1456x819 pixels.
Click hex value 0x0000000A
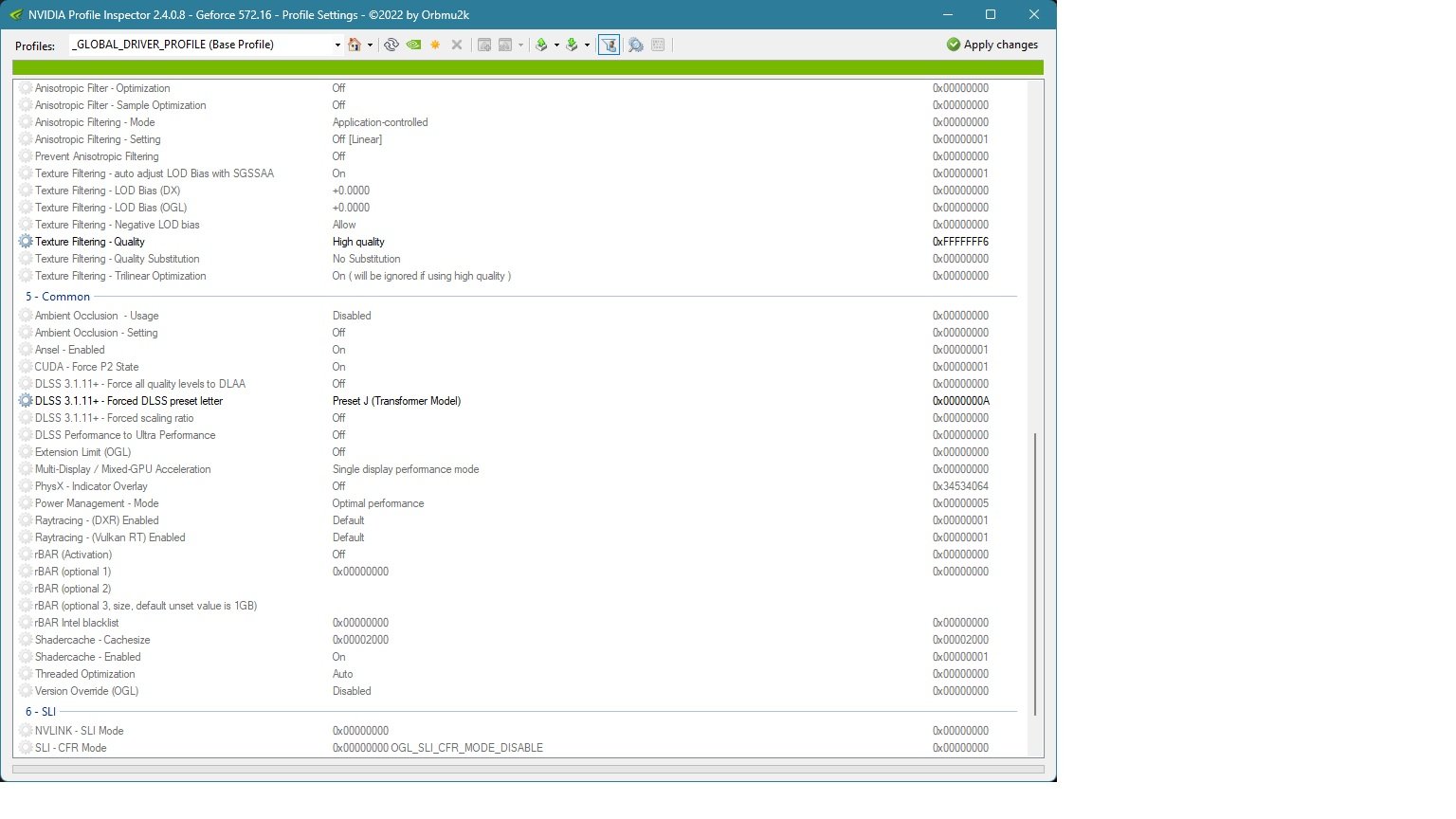coord(960,401)
